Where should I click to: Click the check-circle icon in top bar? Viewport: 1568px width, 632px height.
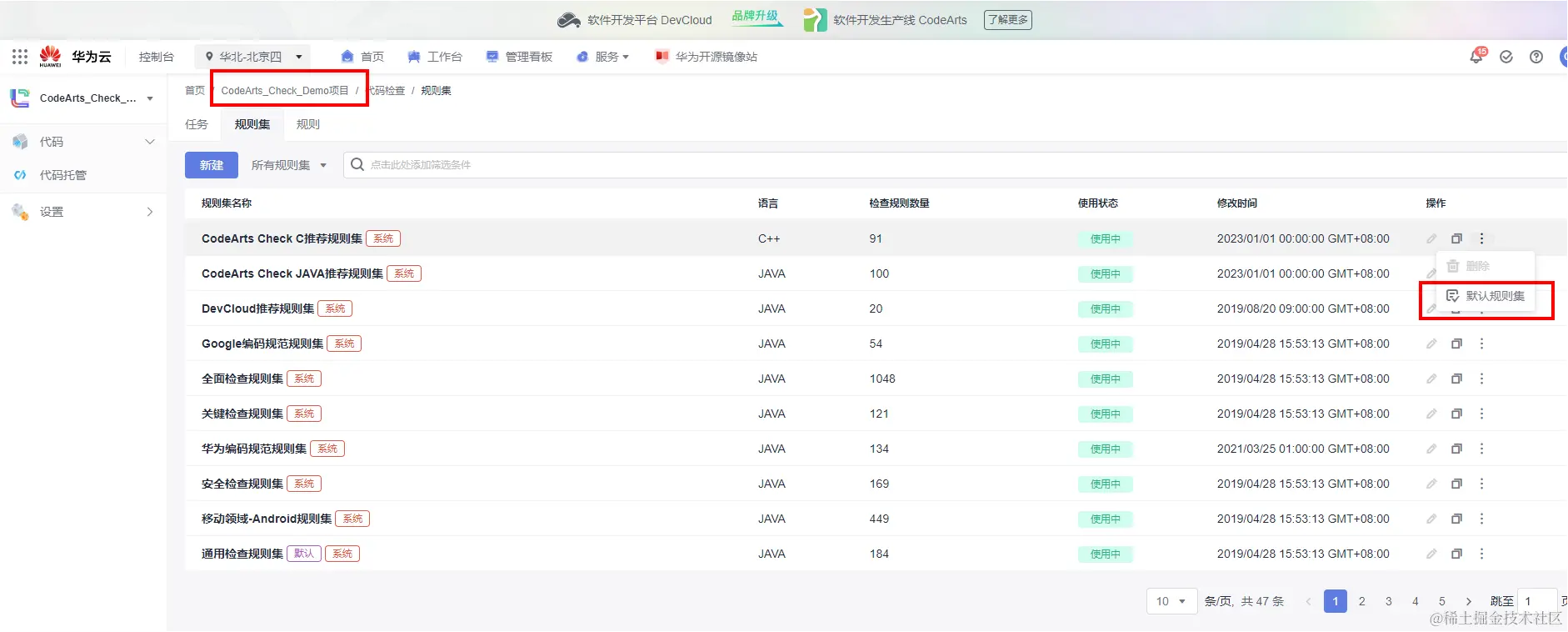click(x=1506, y=57)
